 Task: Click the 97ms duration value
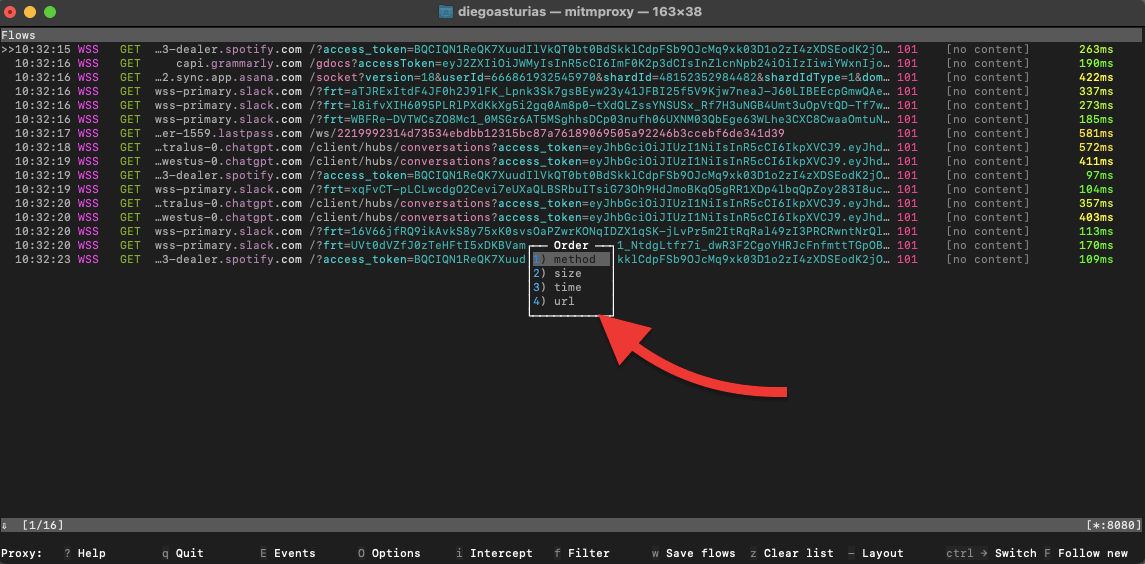[x=1100, y=175]
